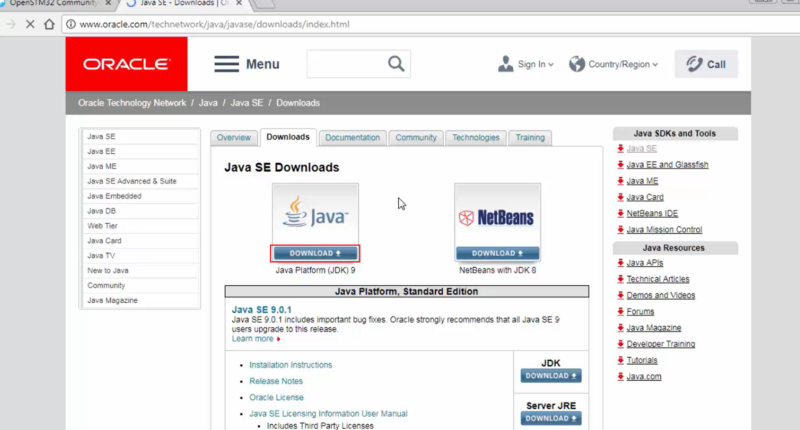Click download arrow icon beside Java APIs
Viewport: 800px width, 430px height.
tap(620, 263)
